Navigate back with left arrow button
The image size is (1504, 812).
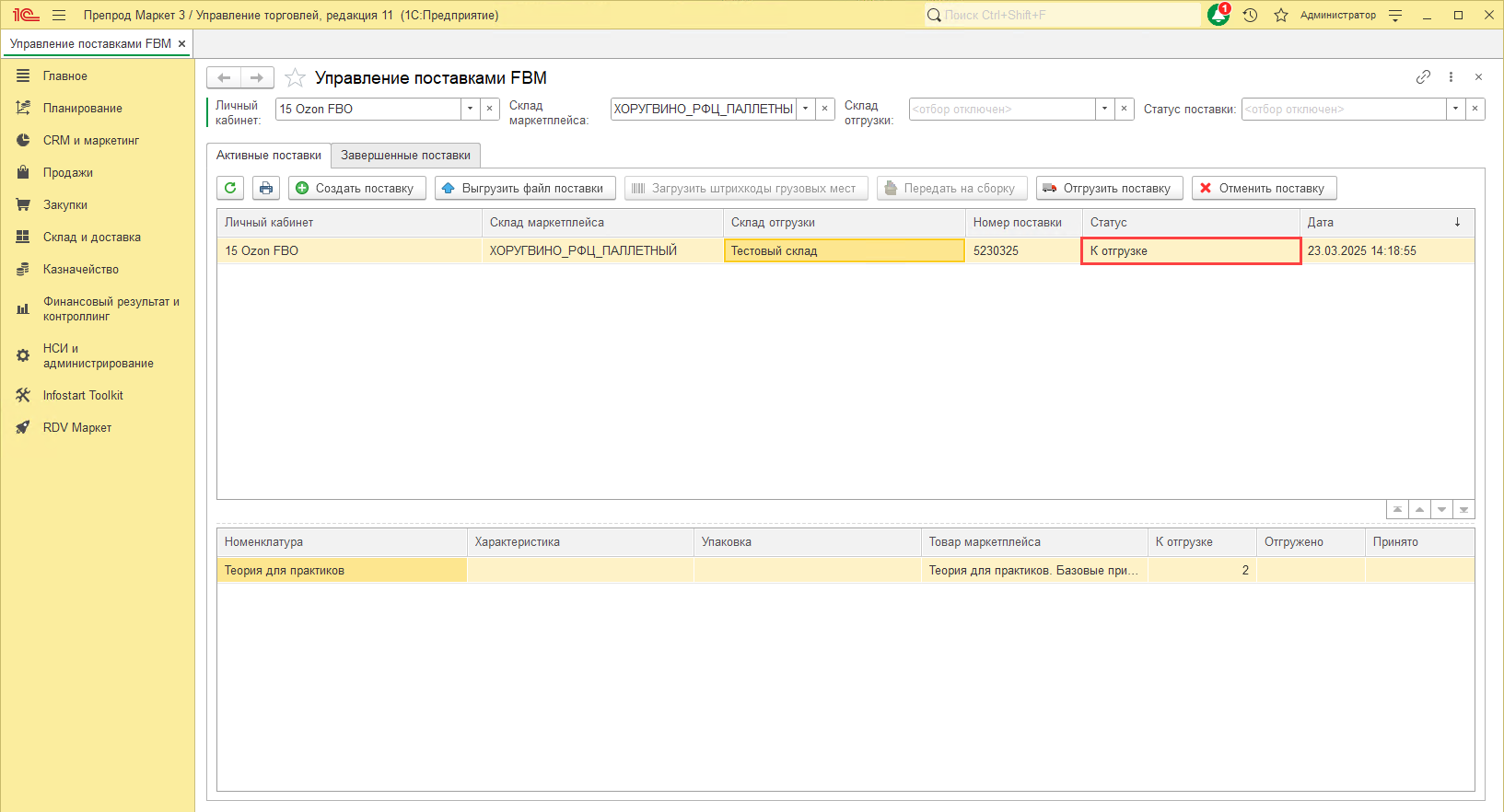pyautogui.click(x=224, y=78)
